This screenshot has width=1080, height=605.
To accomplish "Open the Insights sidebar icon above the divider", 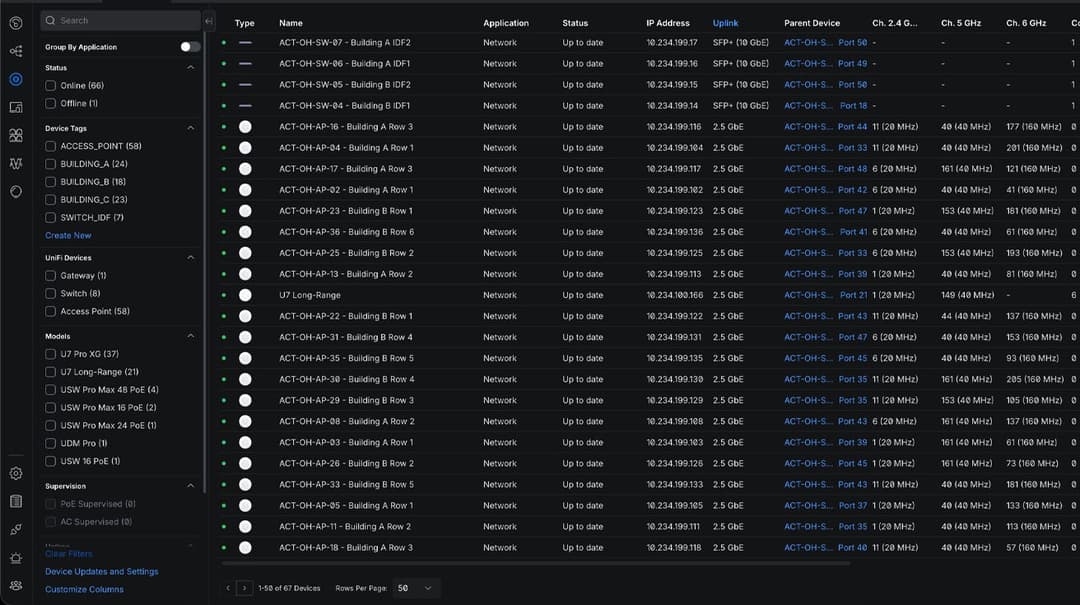I will 16,192.
